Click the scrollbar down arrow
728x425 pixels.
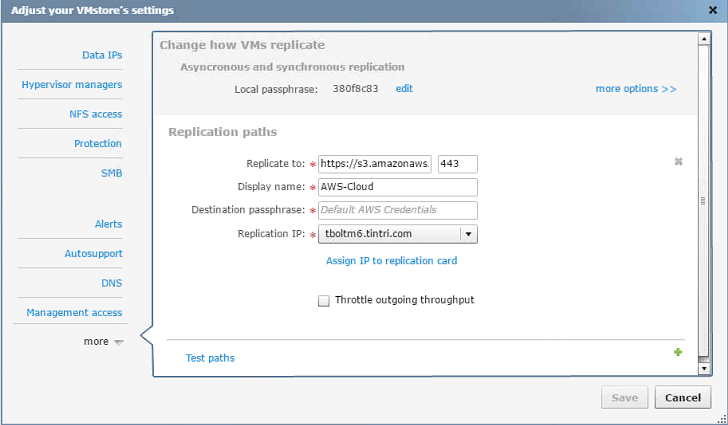[704, 369]
